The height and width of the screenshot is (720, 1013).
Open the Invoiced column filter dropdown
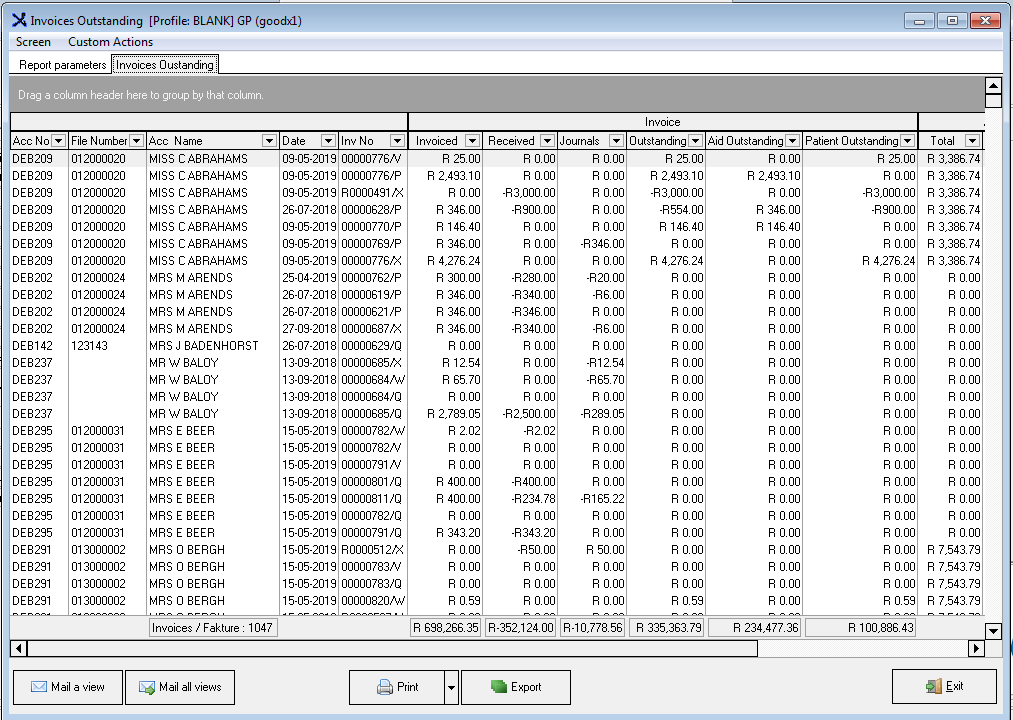472,141
